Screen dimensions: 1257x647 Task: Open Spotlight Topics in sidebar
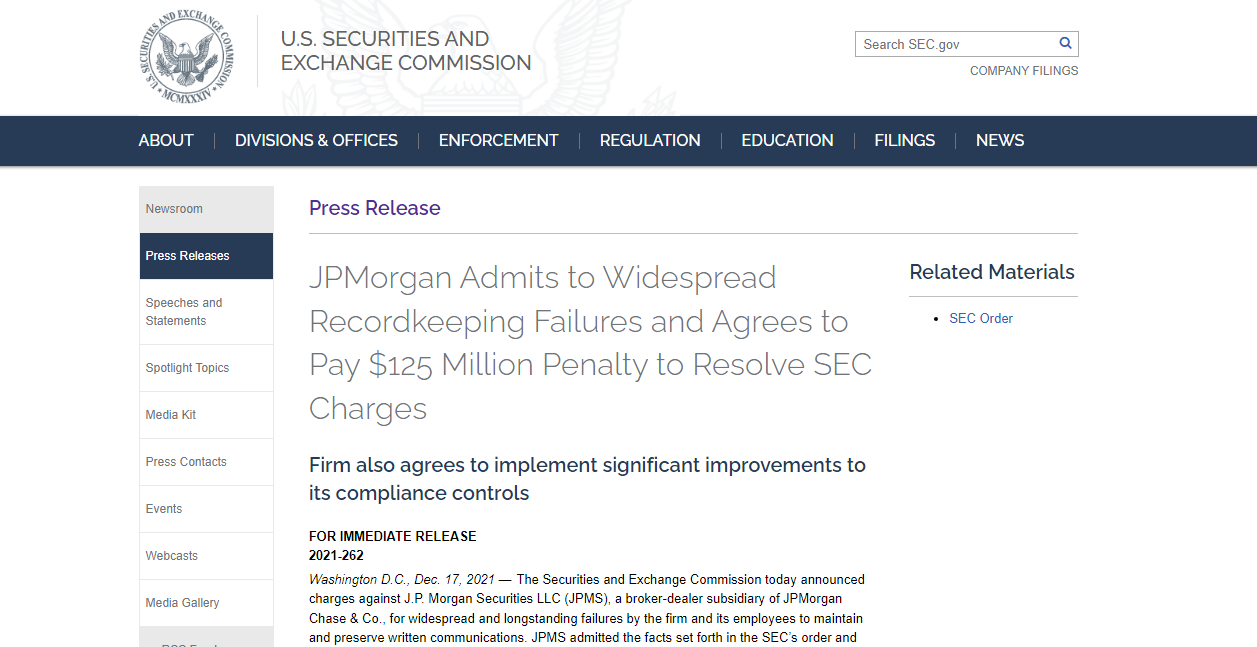[206, 368]
